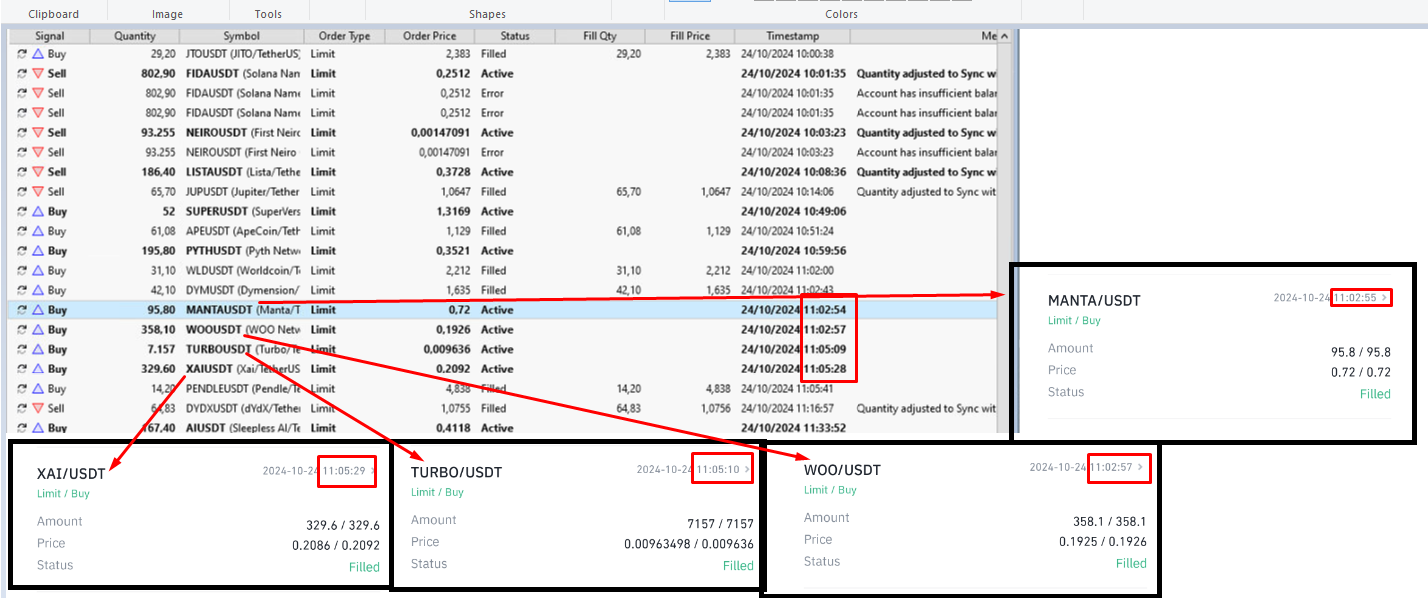
Task: Click the quantity 7.157 in TURBOUSDT row
Action: [x=161, y=350]
